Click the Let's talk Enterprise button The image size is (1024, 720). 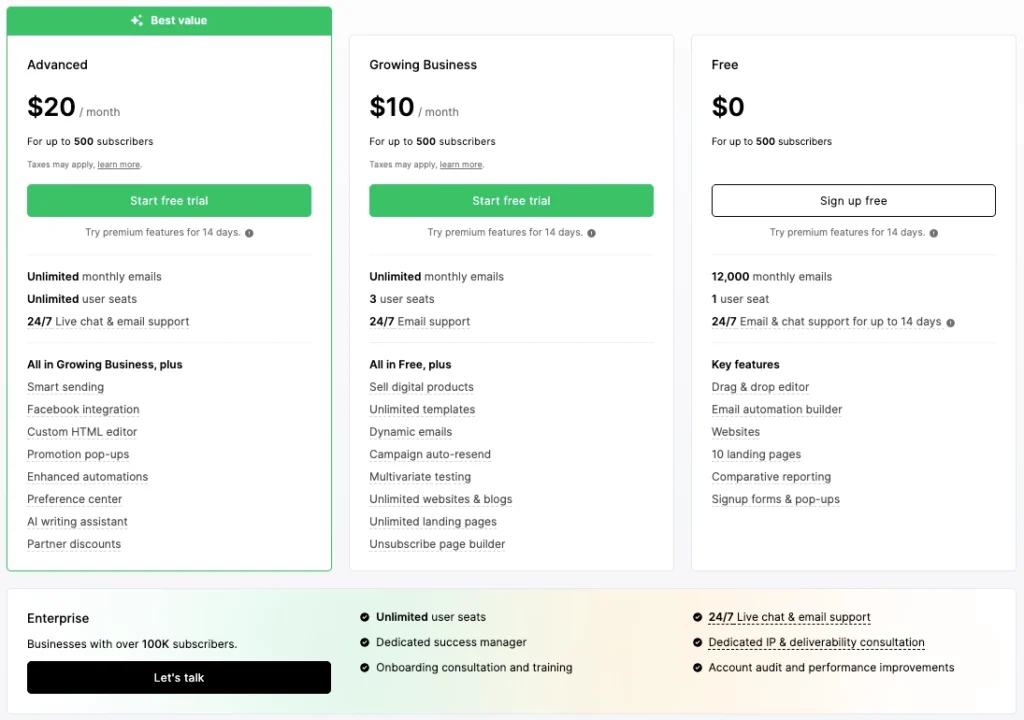click(x=179, y=678)
